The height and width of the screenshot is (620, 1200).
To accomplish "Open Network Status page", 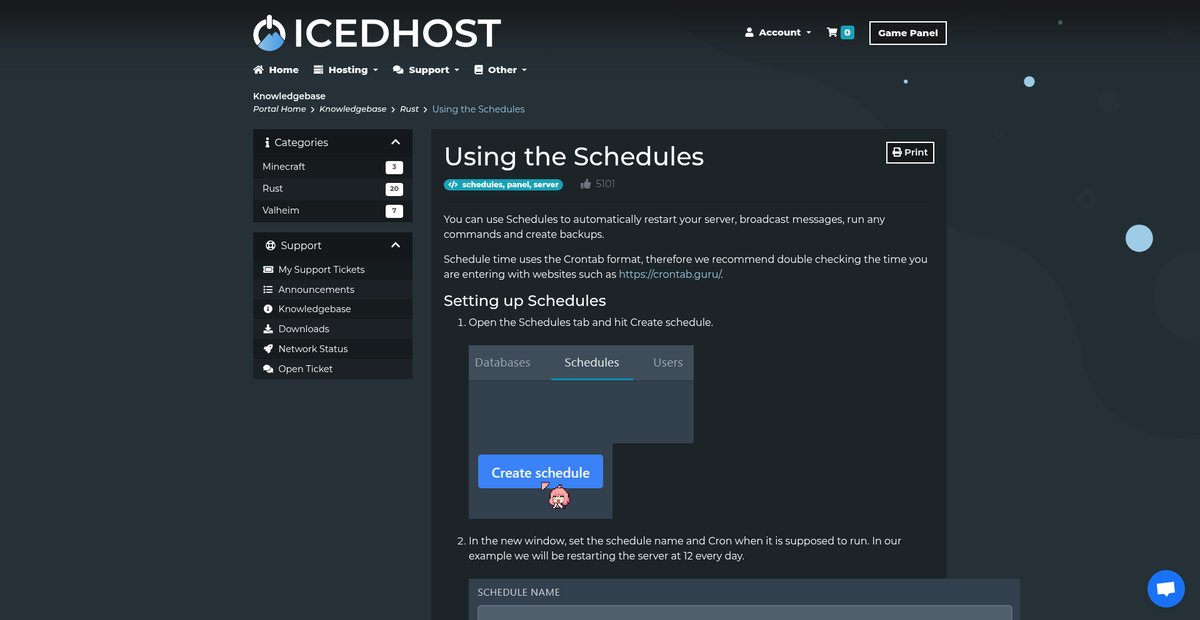I will pos(332,349).
